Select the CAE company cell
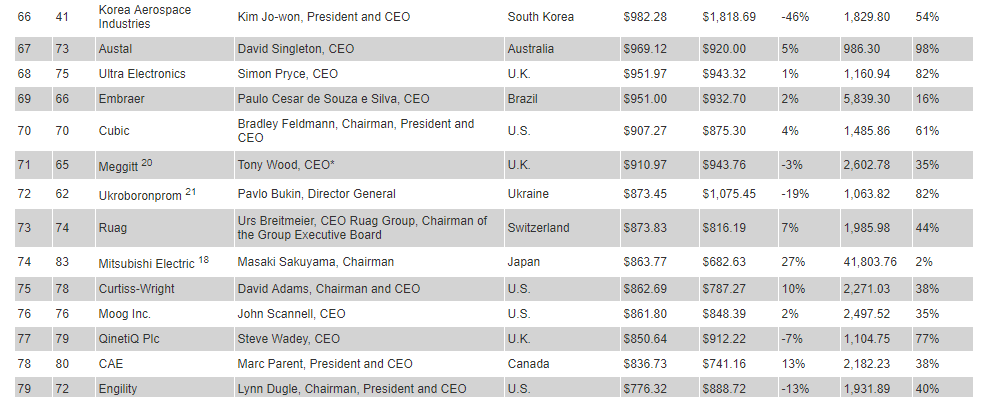Image resolution: width=993 pixels, height=397 pixels. pos(165,364)
